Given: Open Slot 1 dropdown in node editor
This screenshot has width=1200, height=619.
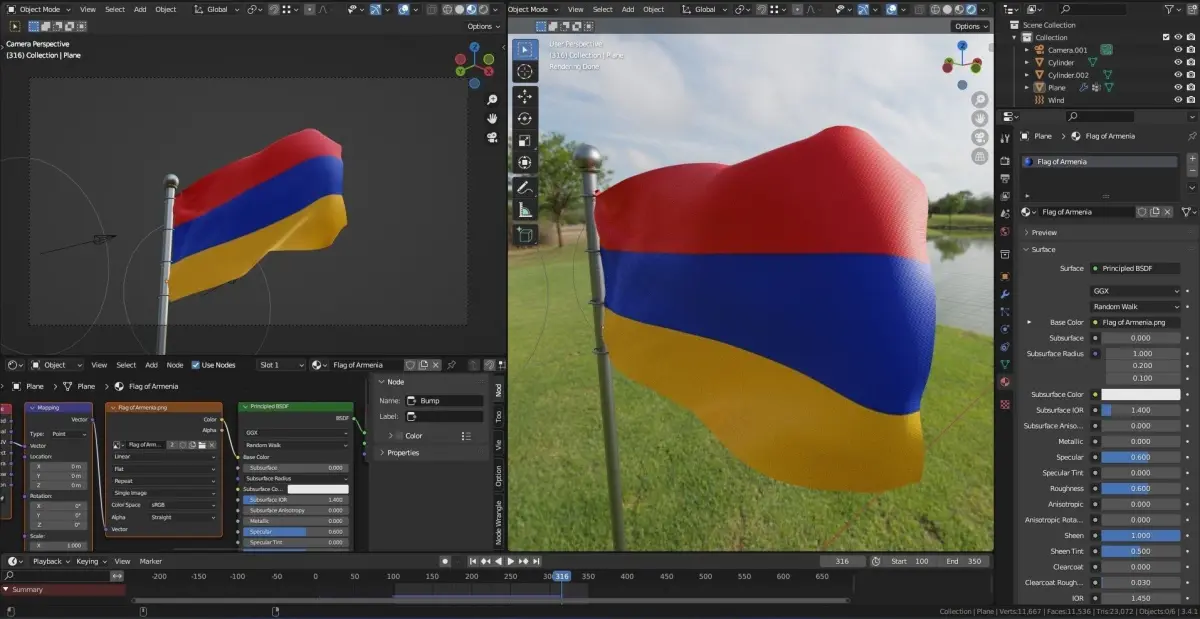Looking at the screenshot, I should pos(280,365).
